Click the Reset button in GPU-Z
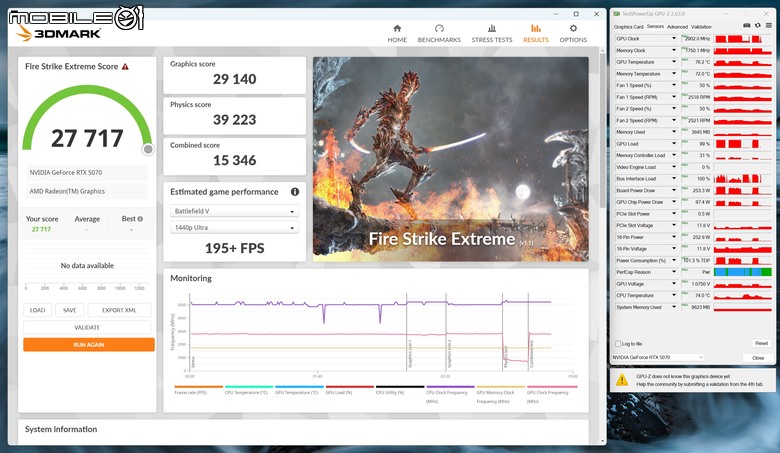Viewport: 780px width, 453px height. coord(761,344)
